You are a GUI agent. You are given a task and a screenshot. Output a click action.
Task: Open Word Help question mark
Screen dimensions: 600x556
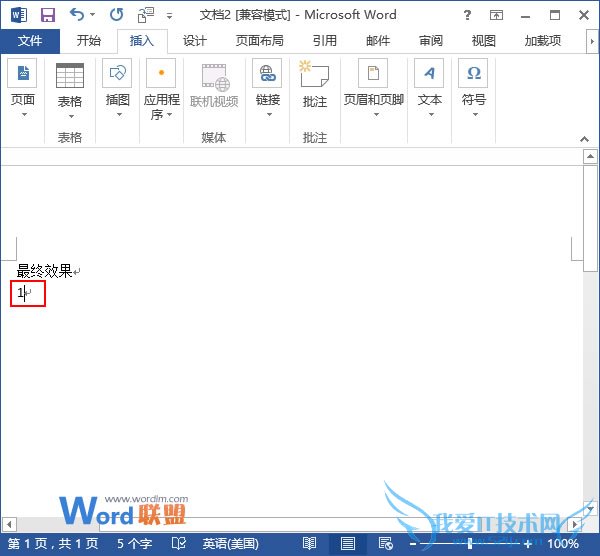[467, 15]
